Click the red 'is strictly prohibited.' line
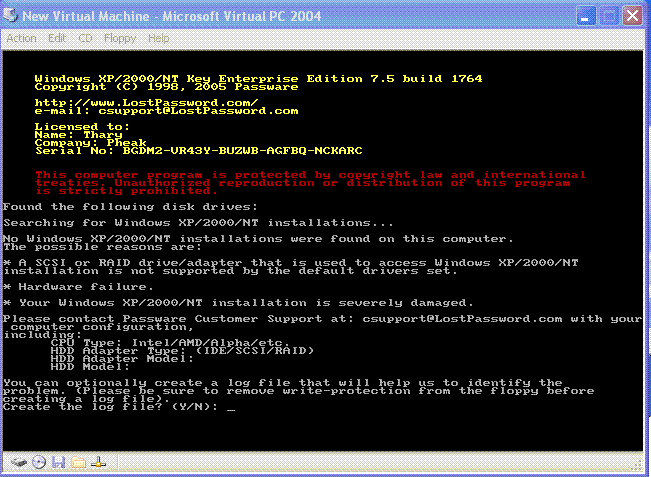 (x=126, y=191)
